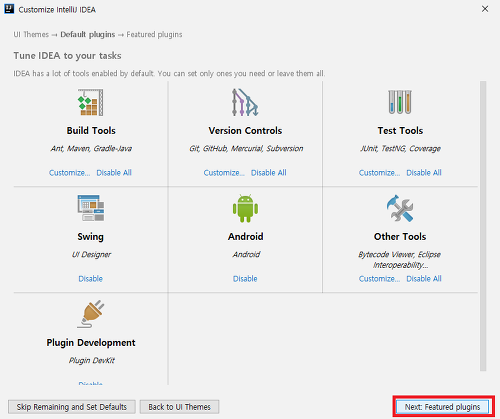Click the Version Controls heading
Screen dimensions: 500x419
point(245,131)
